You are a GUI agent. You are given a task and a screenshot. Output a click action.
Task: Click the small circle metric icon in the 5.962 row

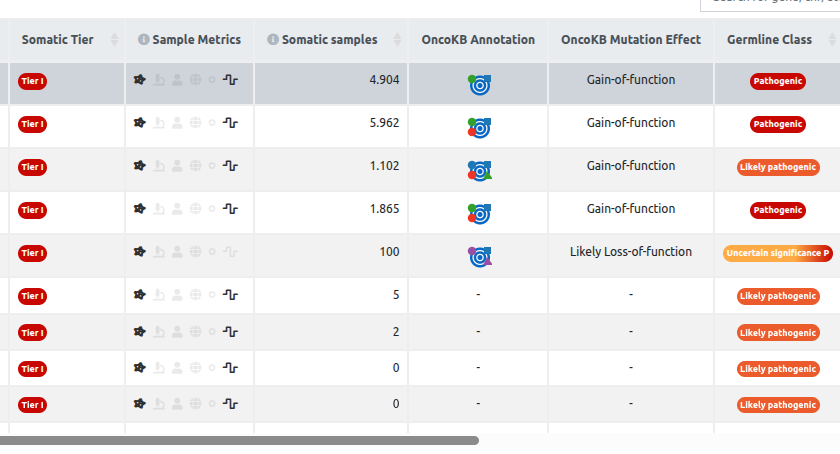coord(212,123)
